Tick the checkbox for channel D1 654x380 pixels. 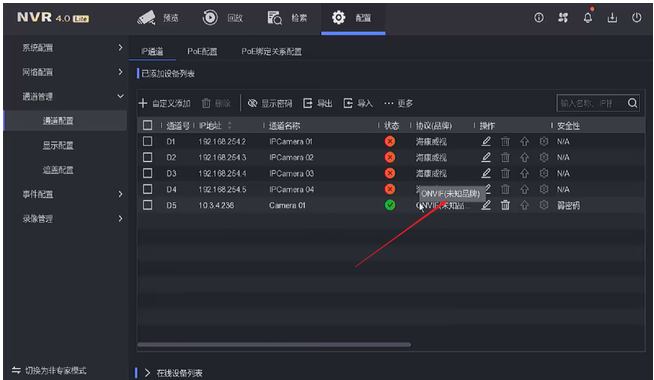click(x=147, y=141)
